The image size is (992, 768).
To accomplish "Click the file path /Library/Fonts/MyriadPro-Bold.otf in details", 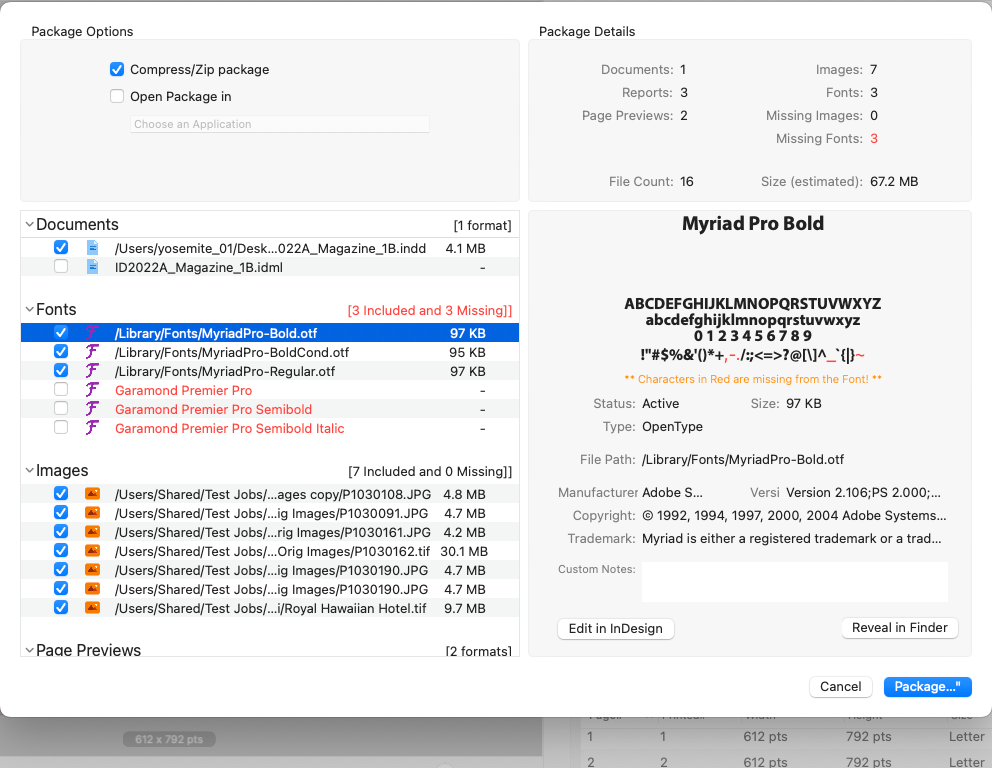I will point(743,459).
